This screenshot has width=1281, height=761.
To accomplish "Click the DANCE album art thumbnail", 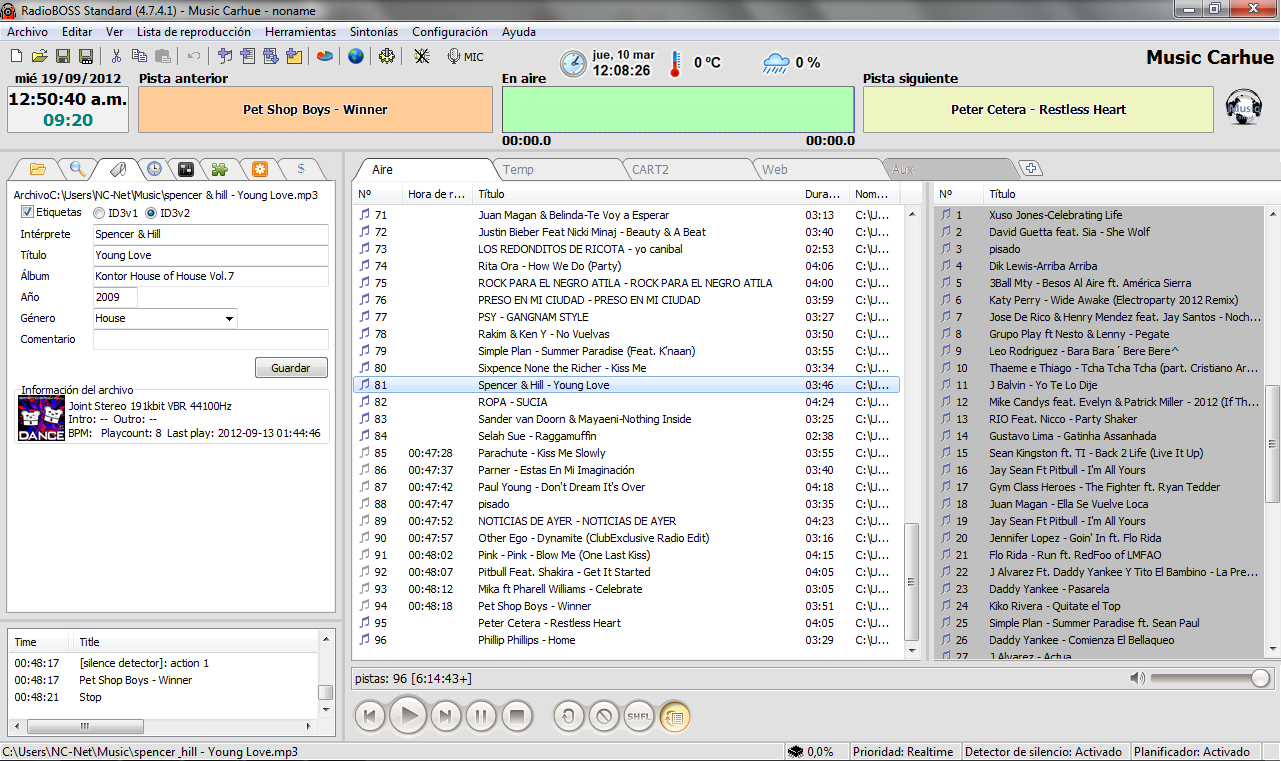I will tap(41, 419).
